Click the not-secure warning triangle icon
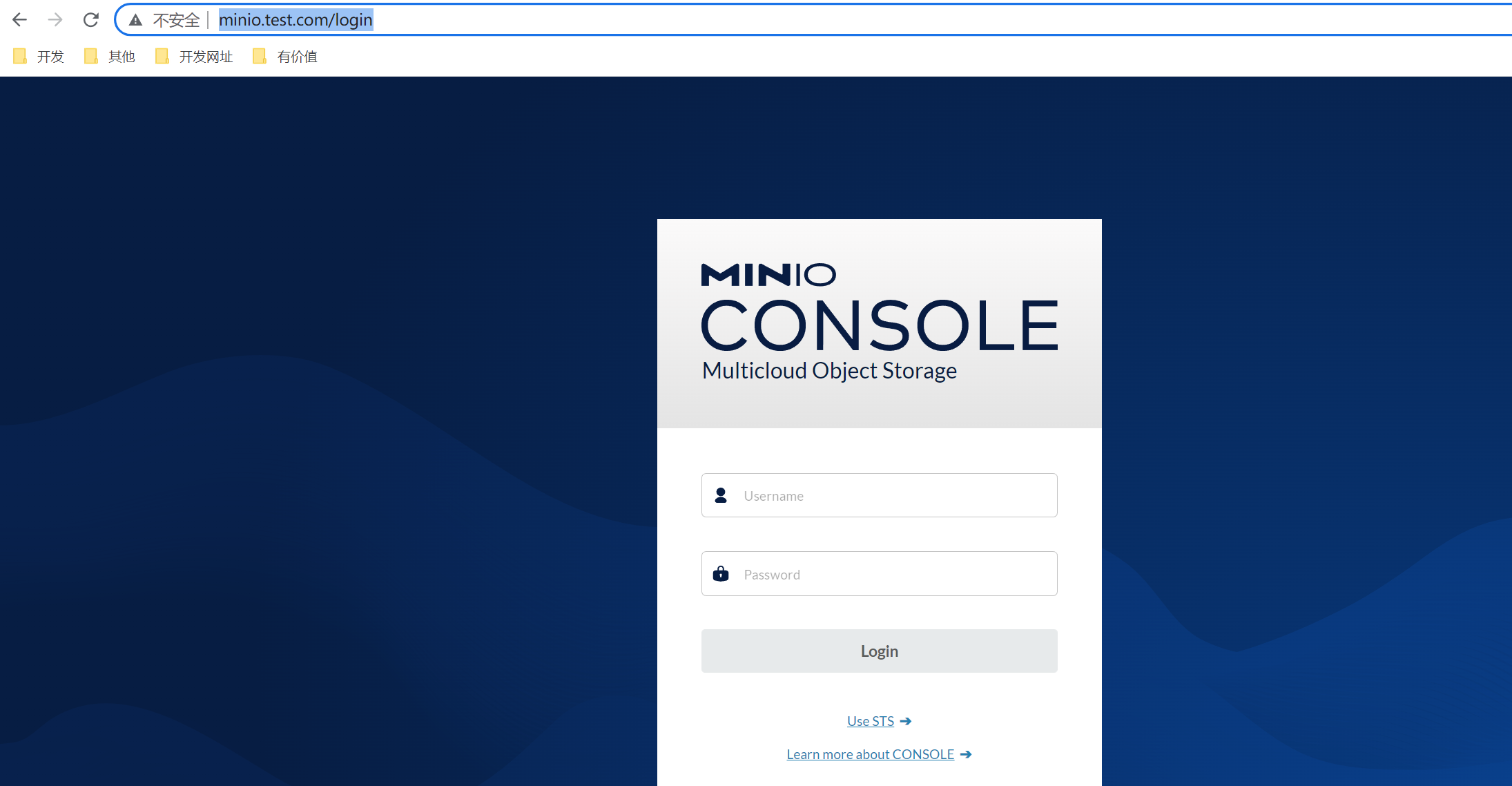The height and width of the screenshot is (786, 1512). coord(136,20)
